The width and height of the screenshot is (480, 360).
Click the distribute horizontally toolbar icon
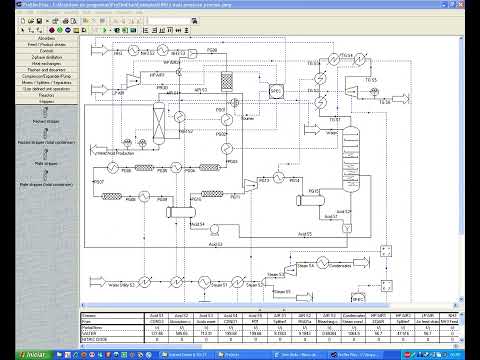click(x=178, y=30)
